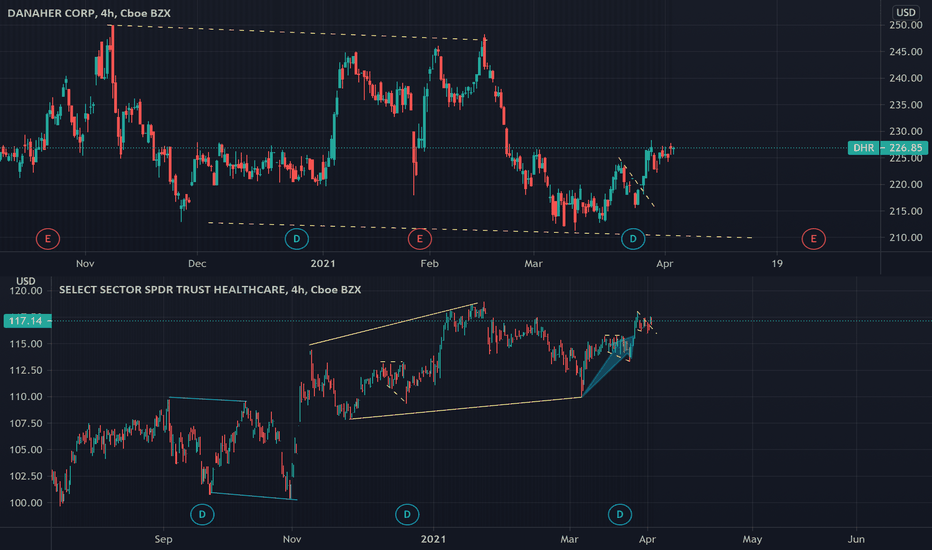932x550 pixels.
Task: Click the 240.00 price axis label
Action: [906, 78]
